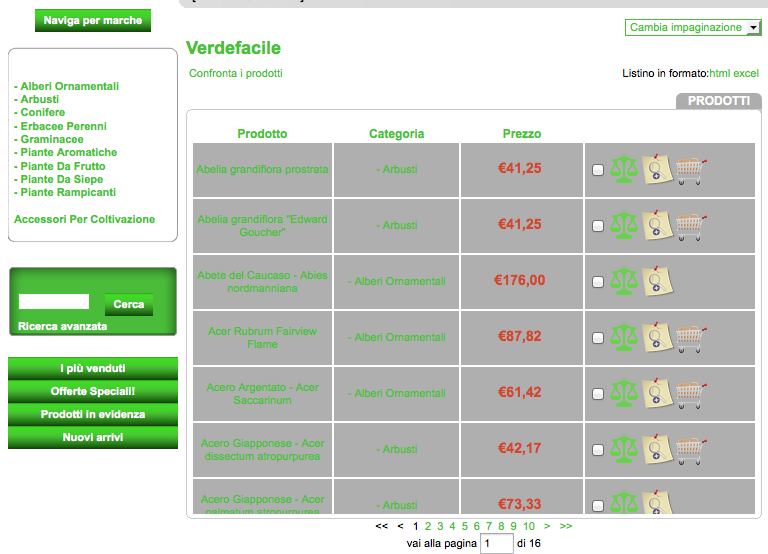Click compare scales icon for Abelia "Edward Goucher"
Screen dimensions: 768x554
624,225
